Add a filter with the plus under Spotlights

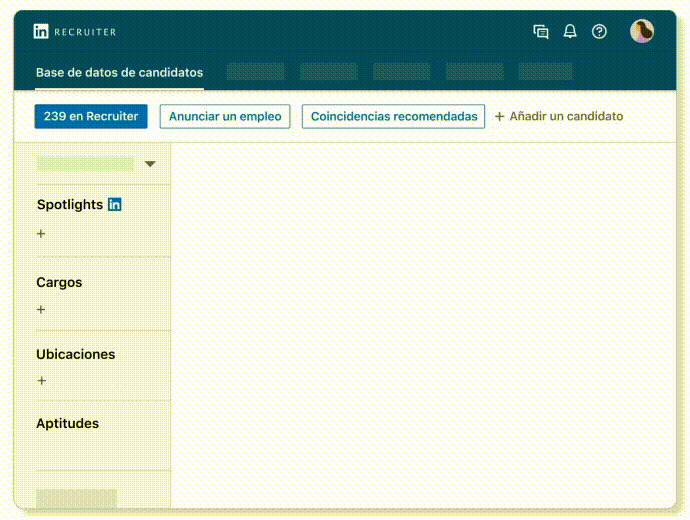41,234
